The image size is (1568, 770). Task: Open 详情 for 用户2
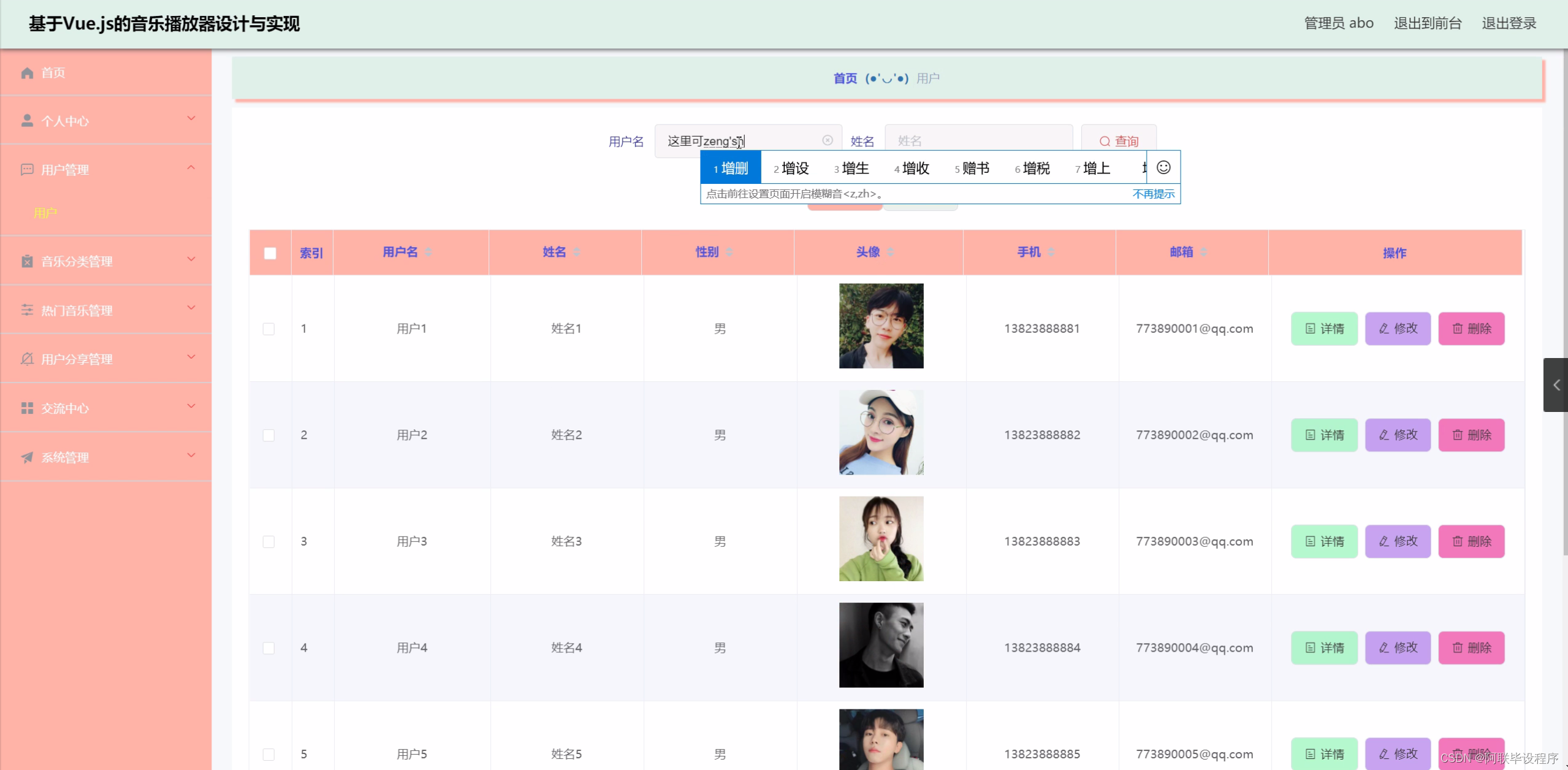click(x=1324, y=435)
